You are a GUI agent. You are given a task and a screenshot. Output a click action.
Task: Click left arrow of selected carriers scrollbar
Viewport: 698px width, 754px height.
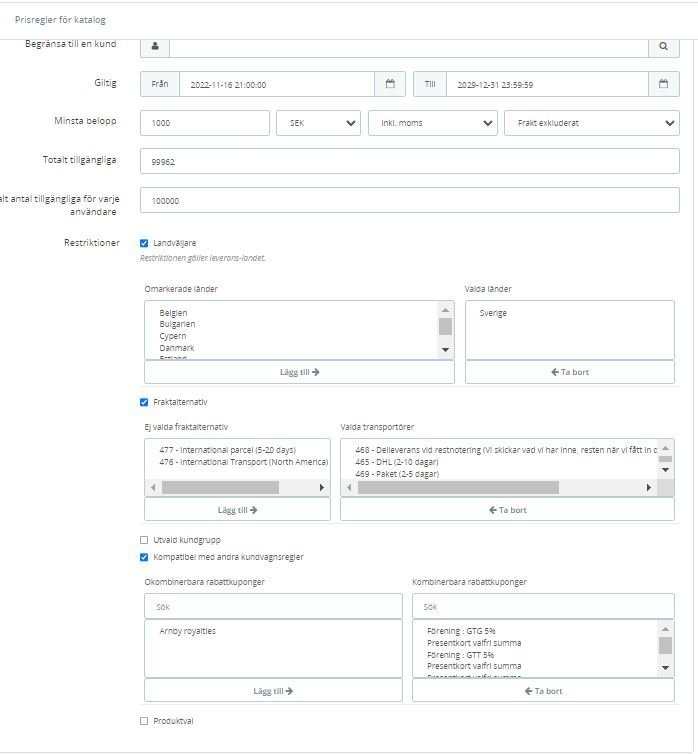pos(349,488)
